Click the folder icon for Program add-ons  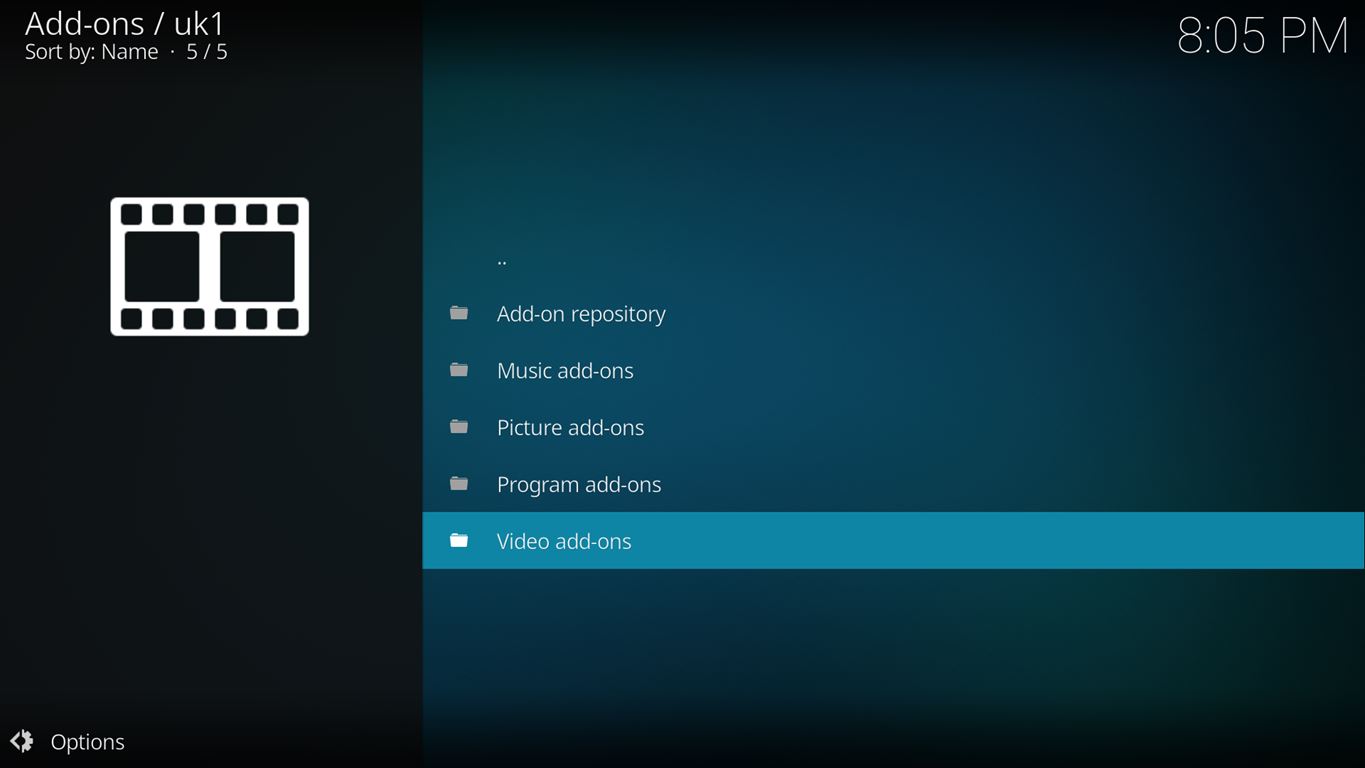459,484
